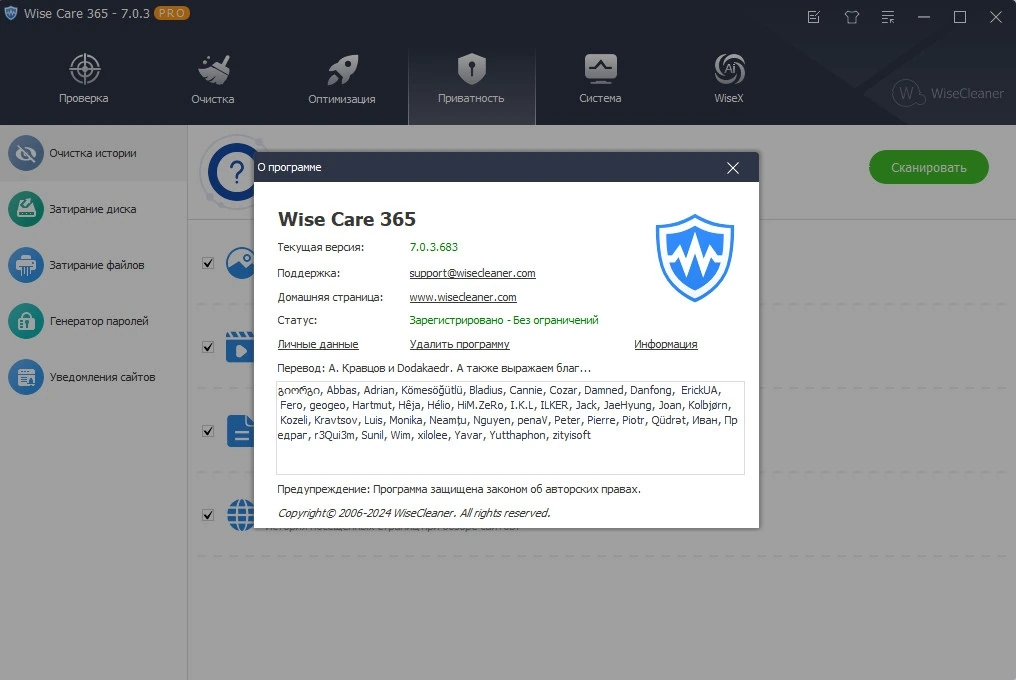Click the translator credits text box
Viewport: 1016px width, 680px height.
pos(510,428)
